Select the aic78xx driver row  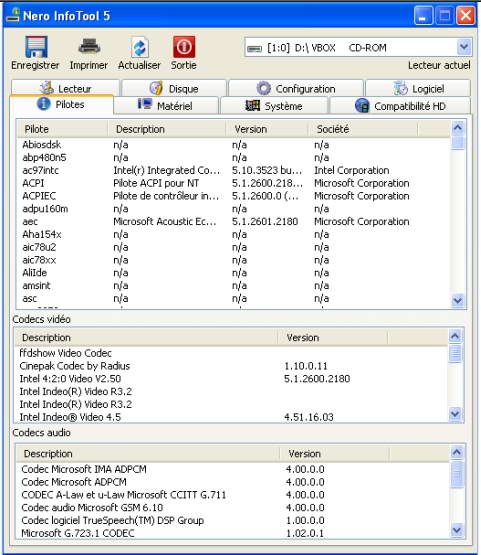234,260
